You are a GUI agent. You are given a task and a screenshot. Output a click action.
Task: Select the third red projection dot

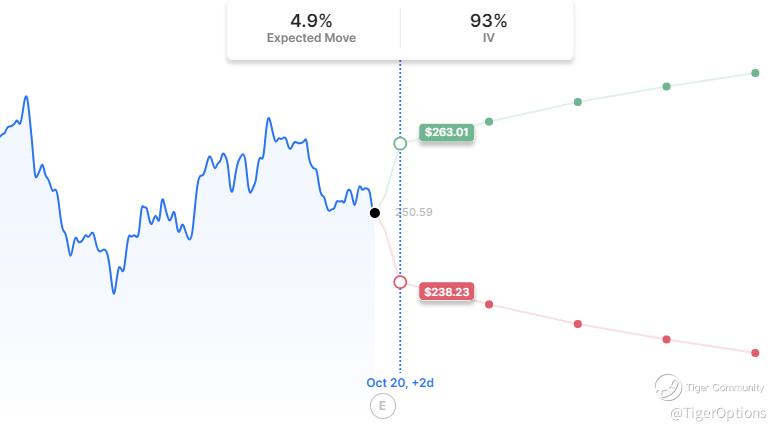[667, 339]
